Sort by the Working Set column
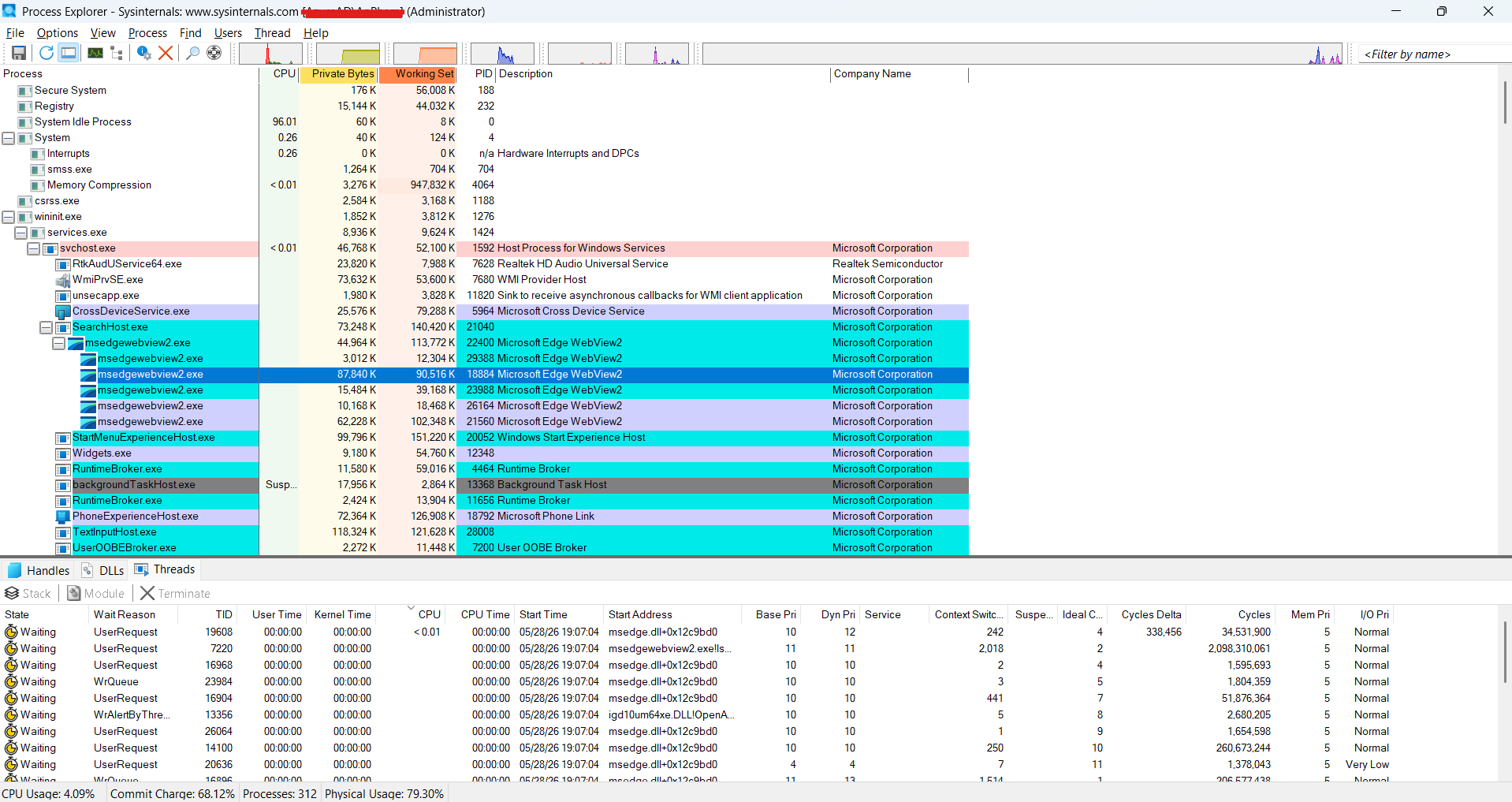Screen dimensions: 1512x802 coord(419,74)
